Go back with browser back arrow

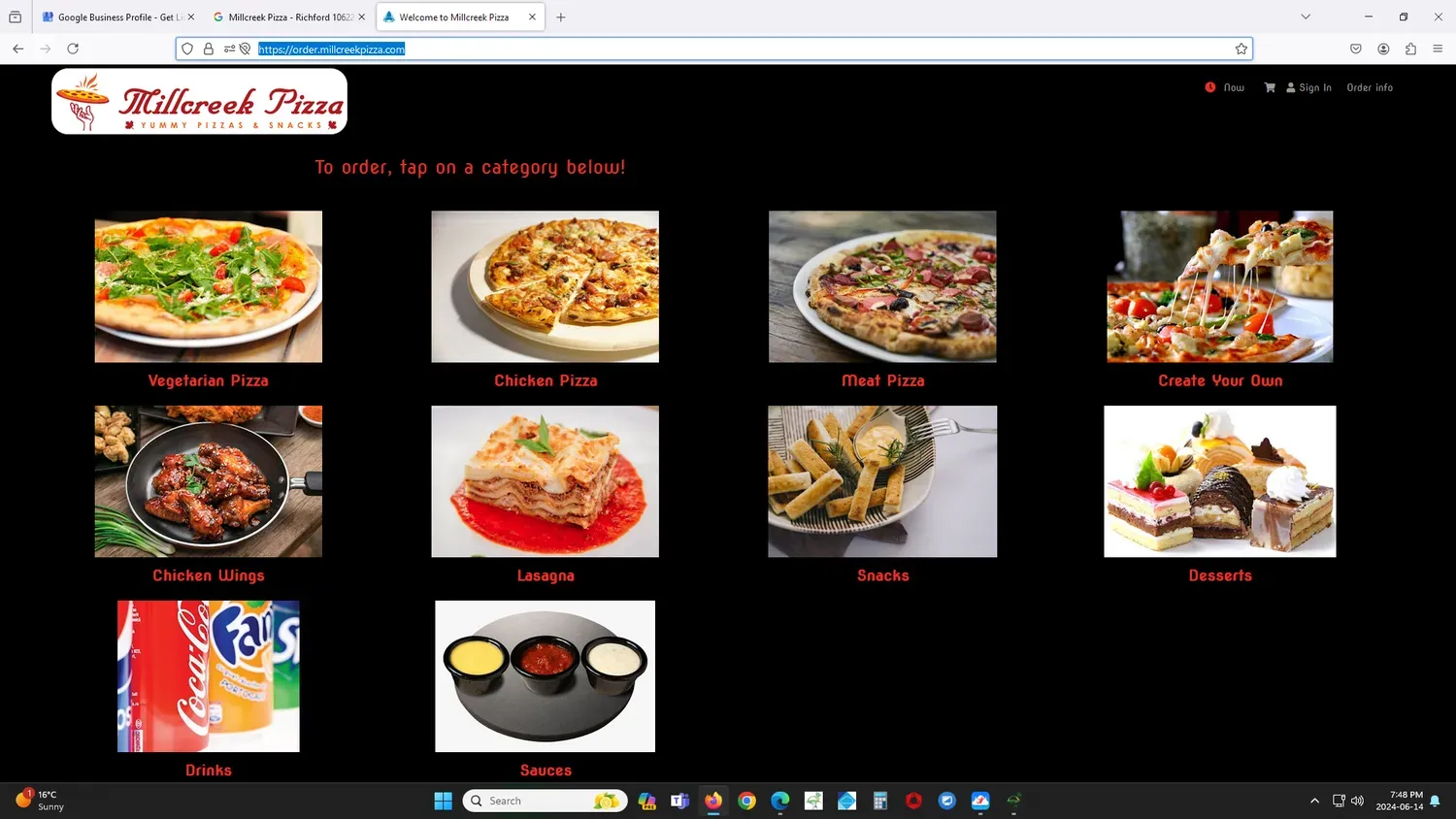[18, 49]
